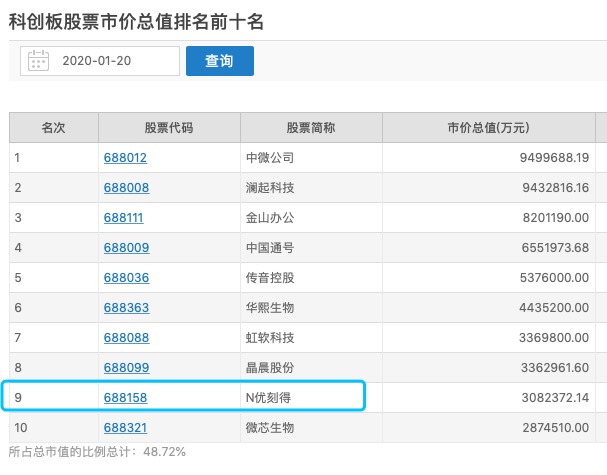Click the 股票代码 column header

(x=168, y=128)
